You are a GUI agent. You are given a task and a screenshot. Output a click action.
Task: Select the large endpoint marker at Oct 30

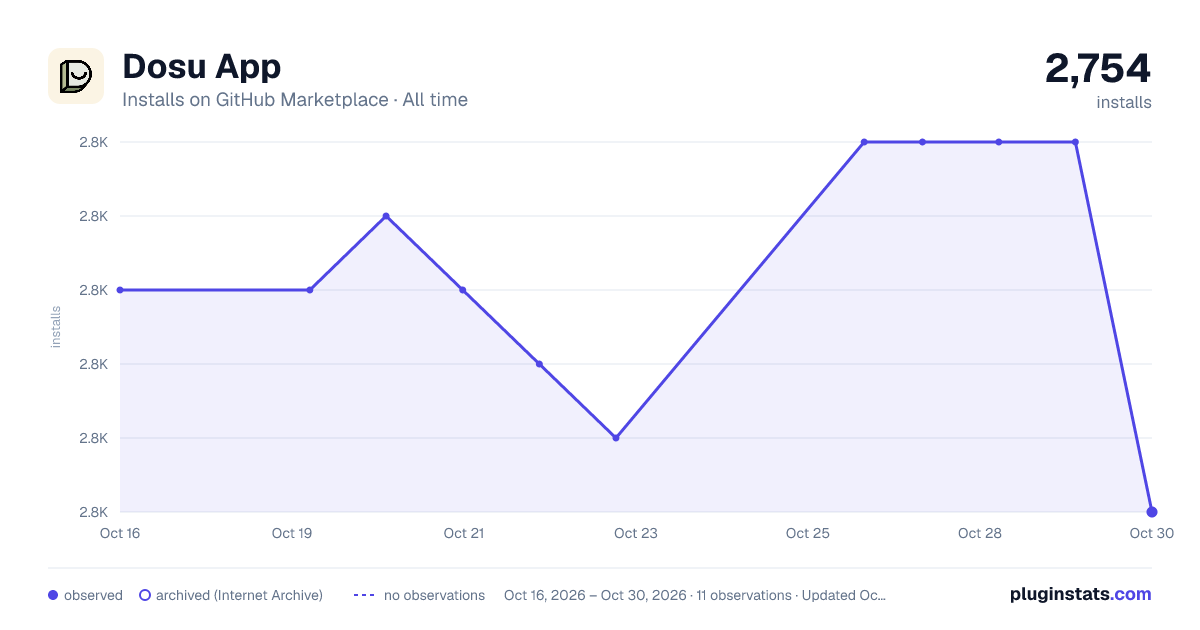[x=1152, y=512]
